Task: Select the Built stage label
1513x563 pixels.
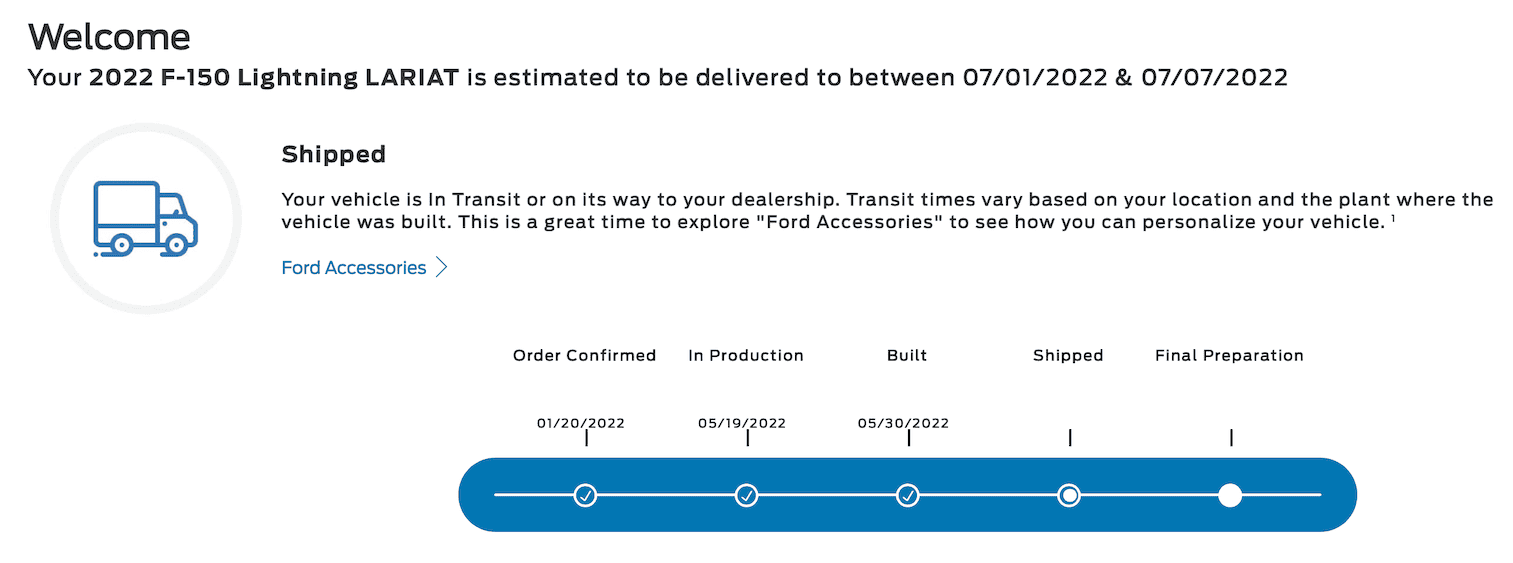Action: 907,355
